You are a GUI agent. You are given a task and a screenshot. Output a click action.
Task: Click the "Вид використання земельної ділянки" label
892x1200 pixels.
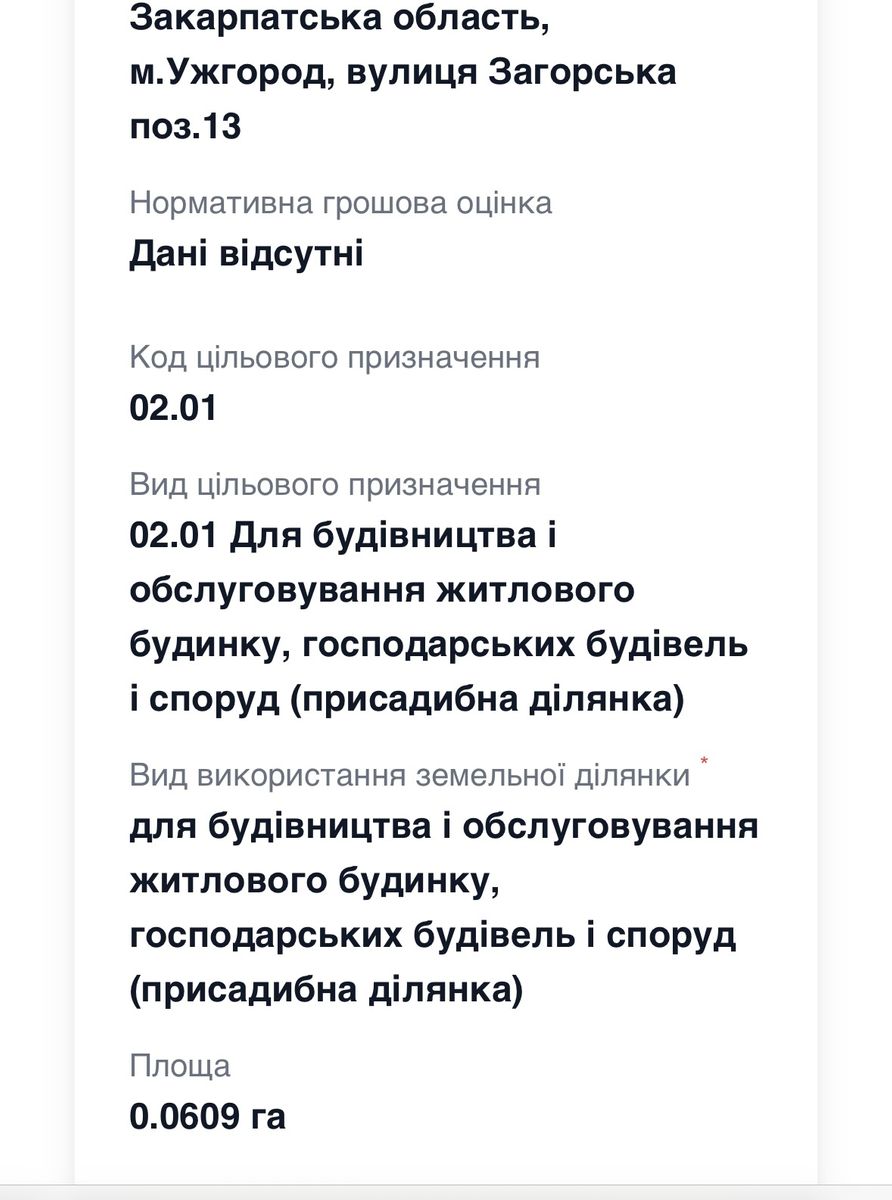pyautogui.click(x=410, y=776)
